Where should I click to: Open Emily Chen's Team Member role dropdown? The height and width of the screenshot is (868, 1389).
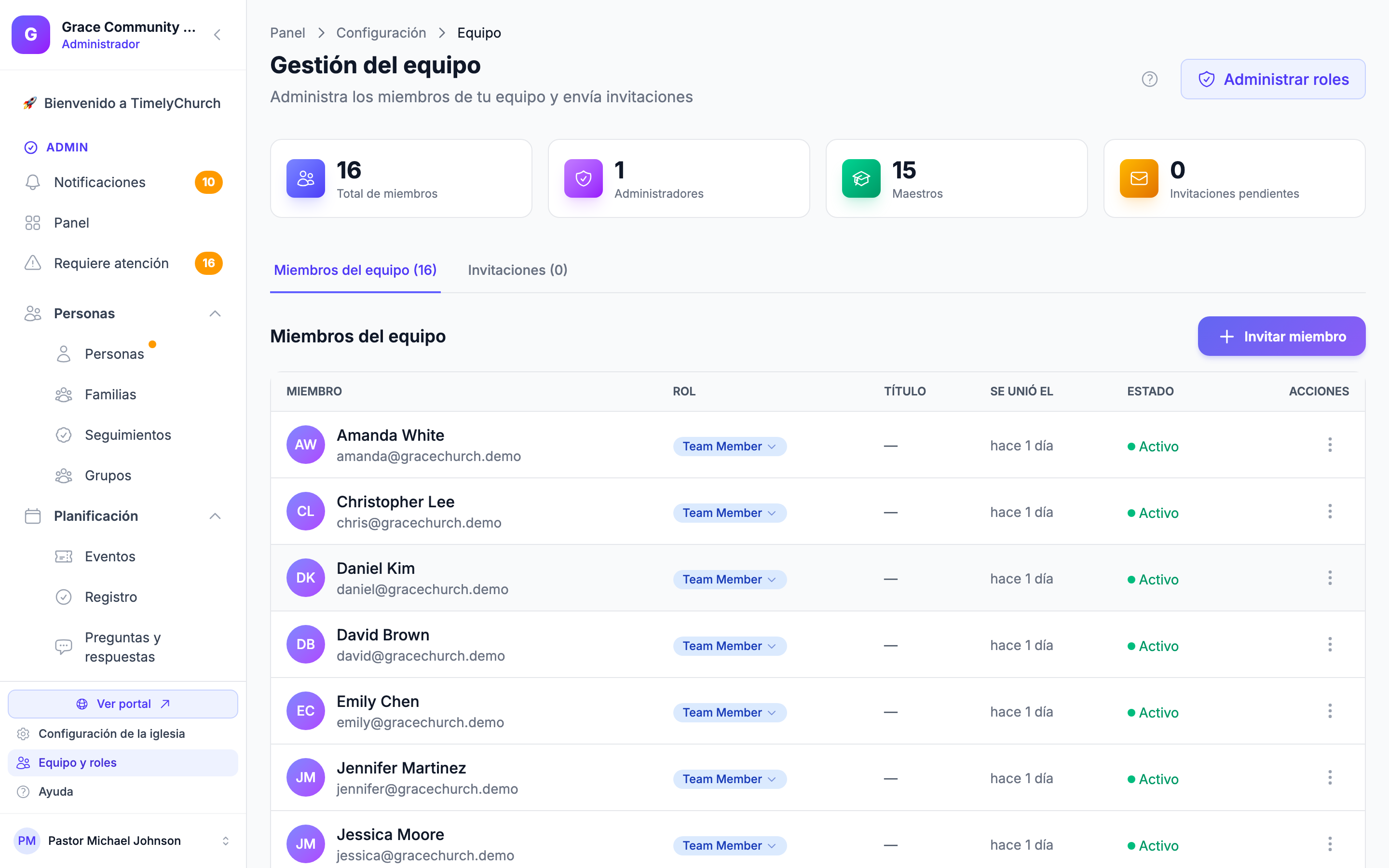(x=730, y=712)
